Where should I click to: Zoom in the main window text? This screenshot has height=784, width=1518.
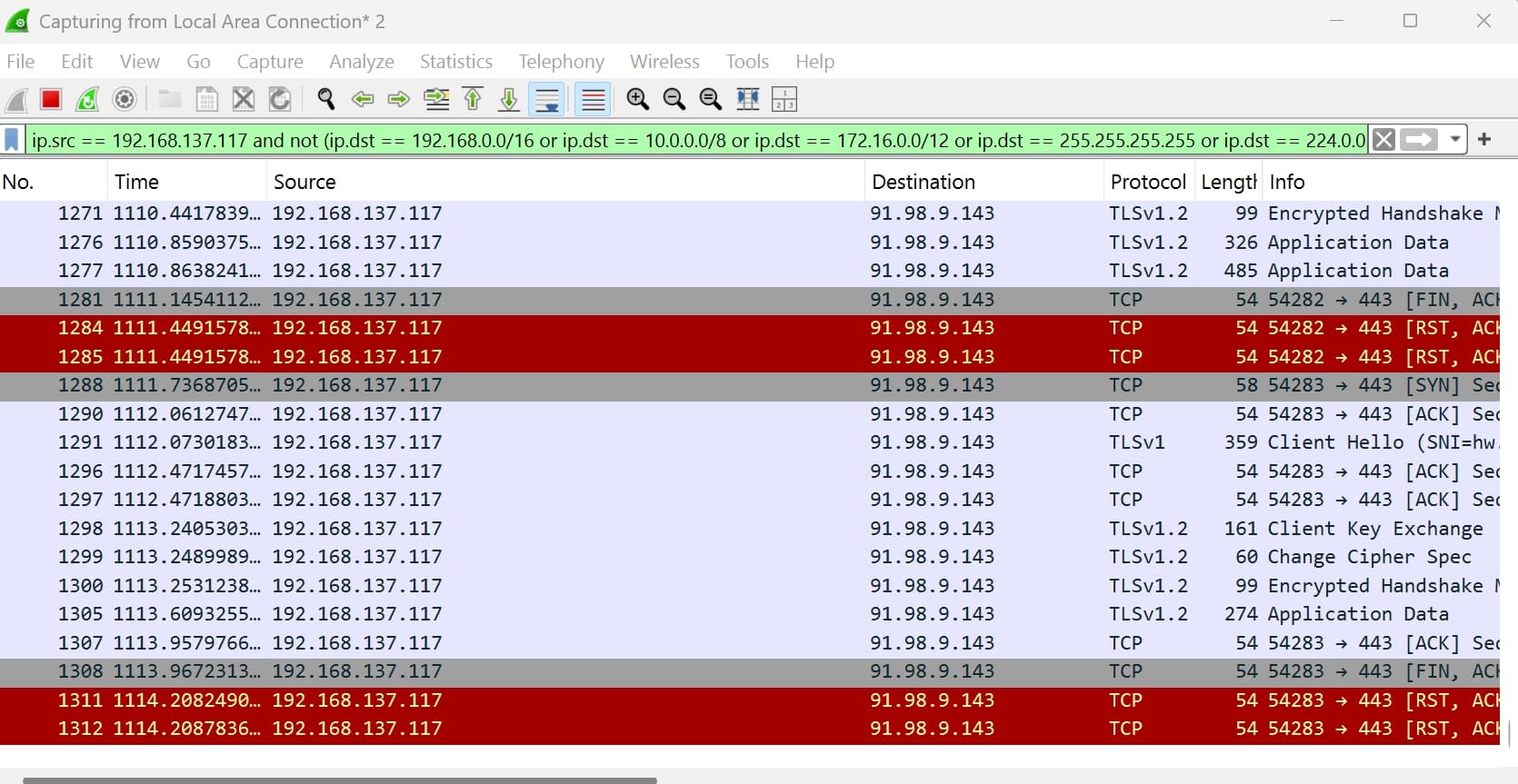(637, 99)
